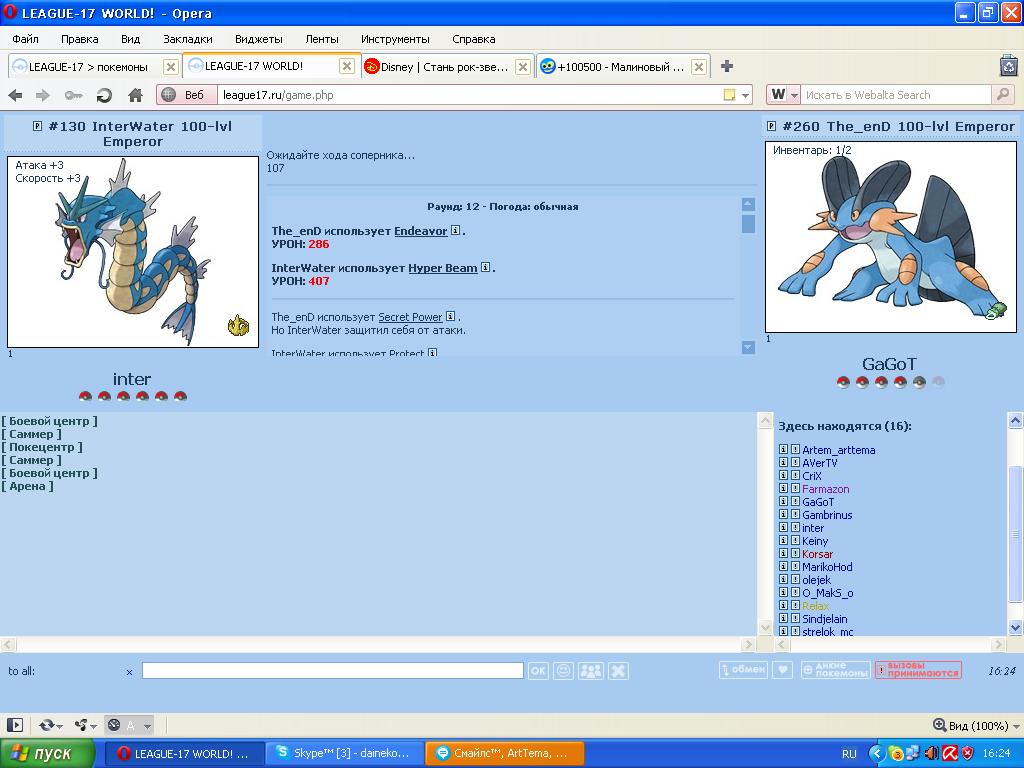This screenshot has width=1024, height=768.
Task: Open info icon for user Artem_arttema
Action: 783,449
